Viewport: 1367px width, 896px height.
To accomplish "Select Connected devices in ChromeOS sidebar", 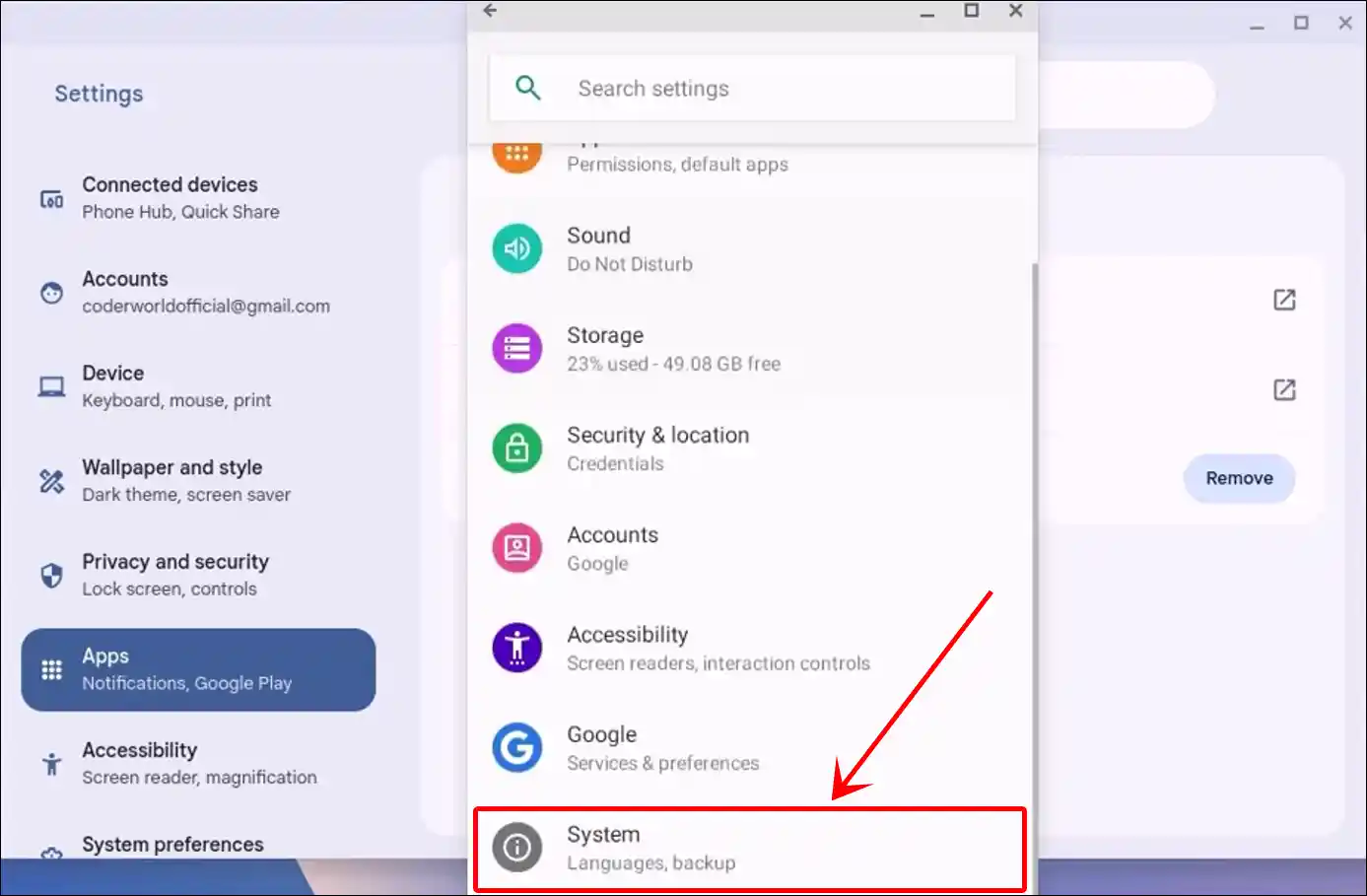I will click(198, 198).
